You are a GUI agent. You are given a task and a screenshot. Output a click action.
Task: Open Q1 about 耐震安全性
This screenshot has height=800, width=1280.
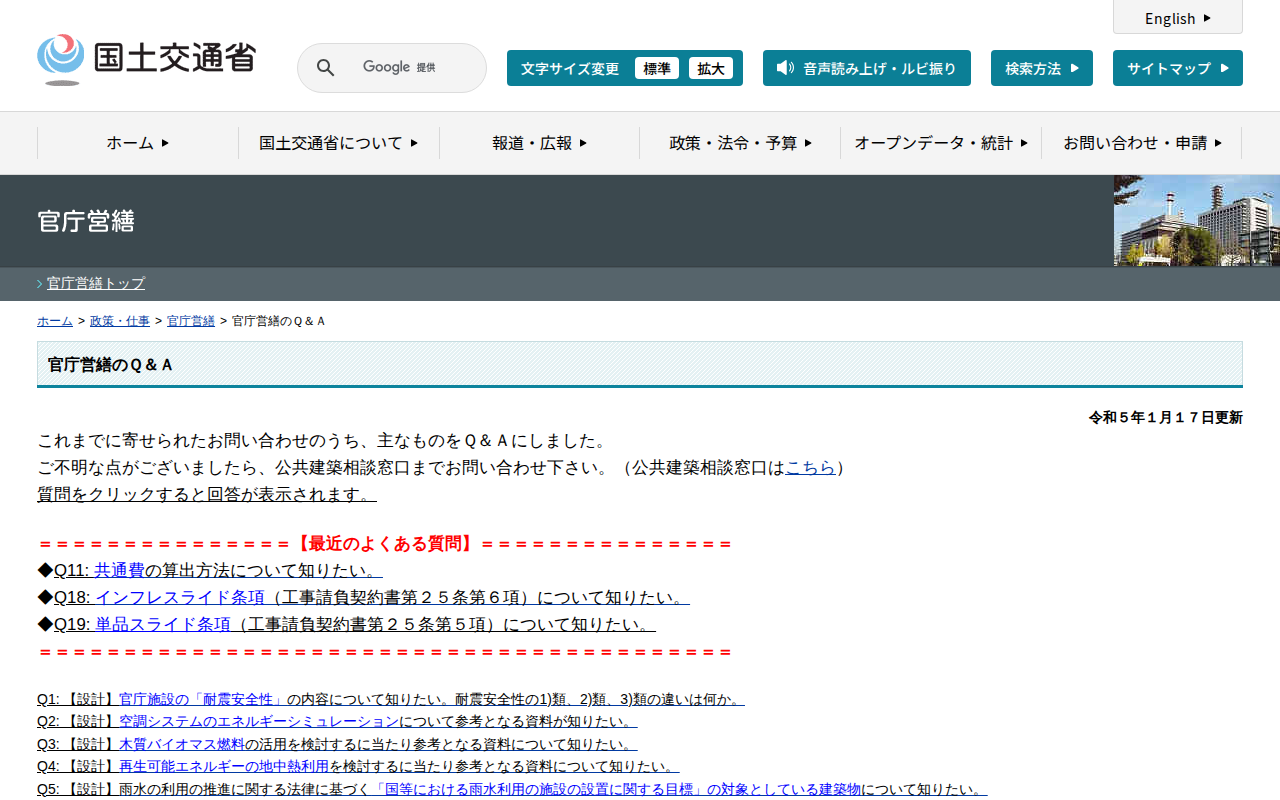[x=390, y=699]
